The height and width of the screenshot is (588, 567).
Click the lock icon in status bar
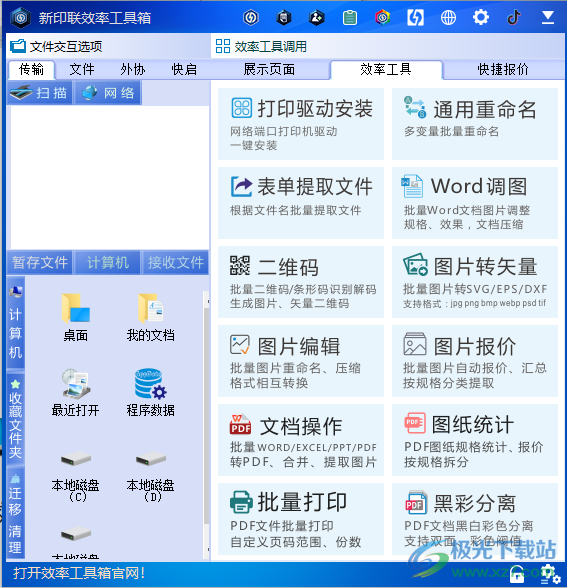517,574
